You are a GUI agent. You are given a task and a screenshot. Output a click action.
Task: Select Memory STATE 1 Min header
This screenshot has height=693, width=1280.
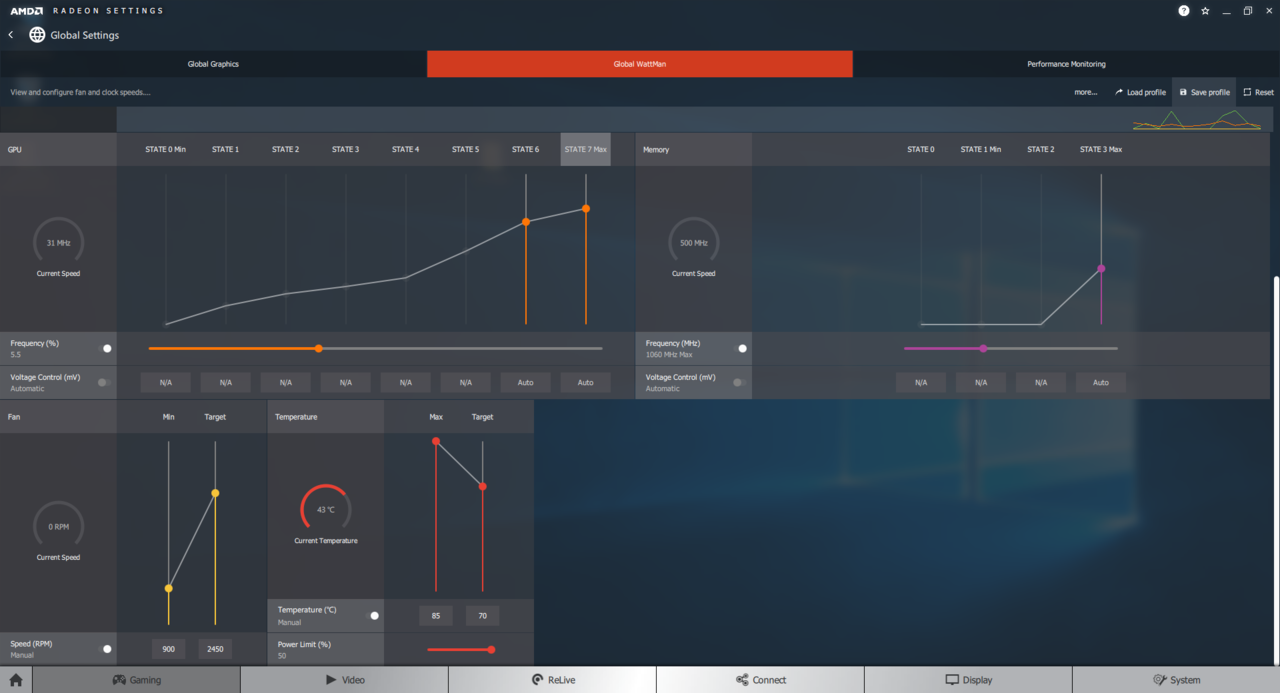pos(981,149)
